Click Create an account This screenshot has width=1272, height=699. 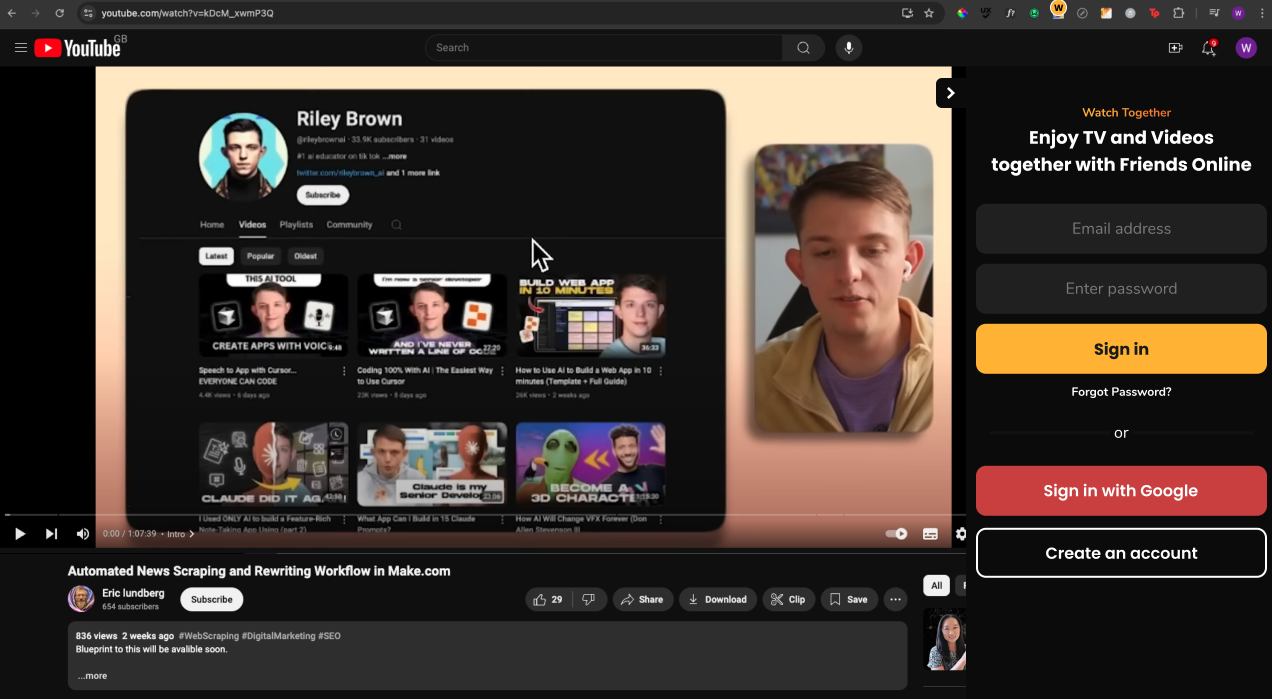tap(1121, 553)
